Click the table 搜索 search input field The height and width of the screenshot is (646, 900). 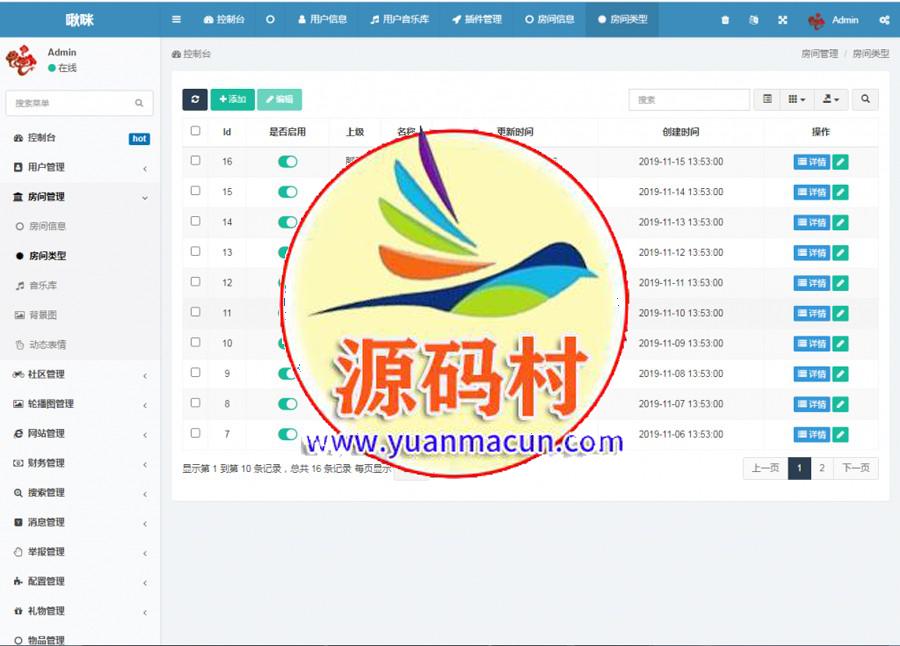[x=688, y=99]
